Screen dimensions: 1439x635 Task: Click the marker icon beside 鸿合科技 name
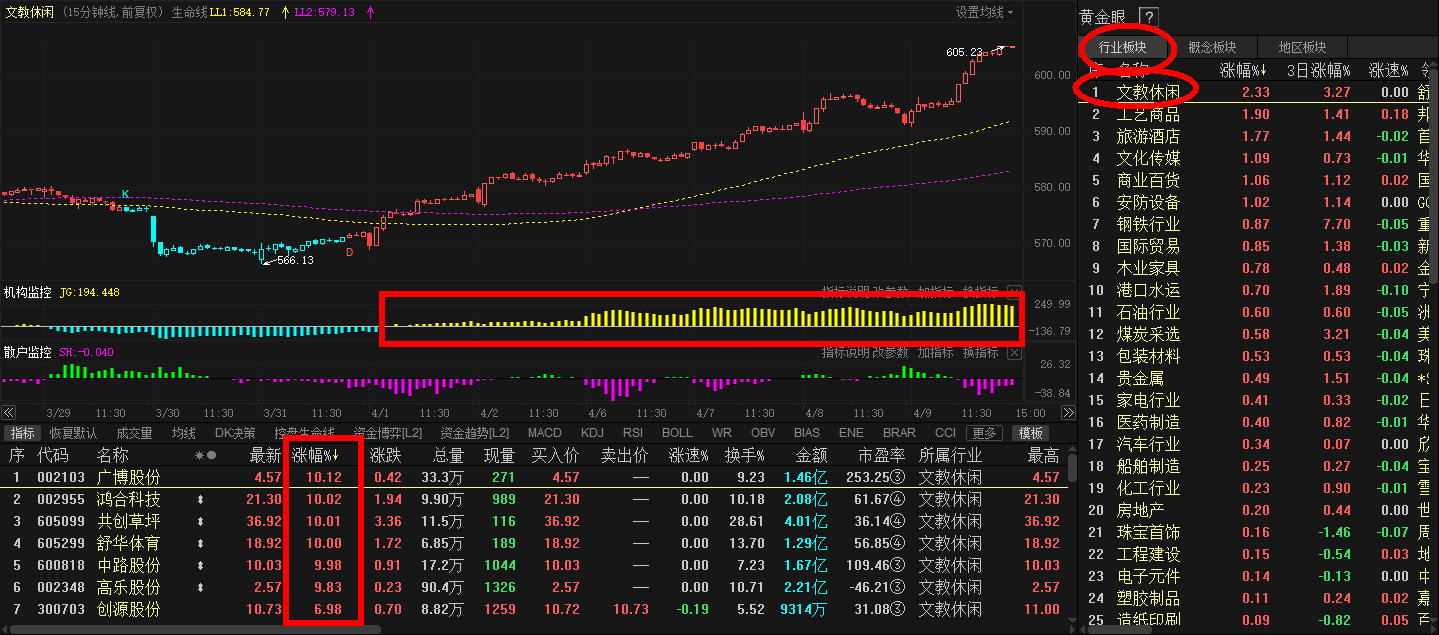[201, 500]
